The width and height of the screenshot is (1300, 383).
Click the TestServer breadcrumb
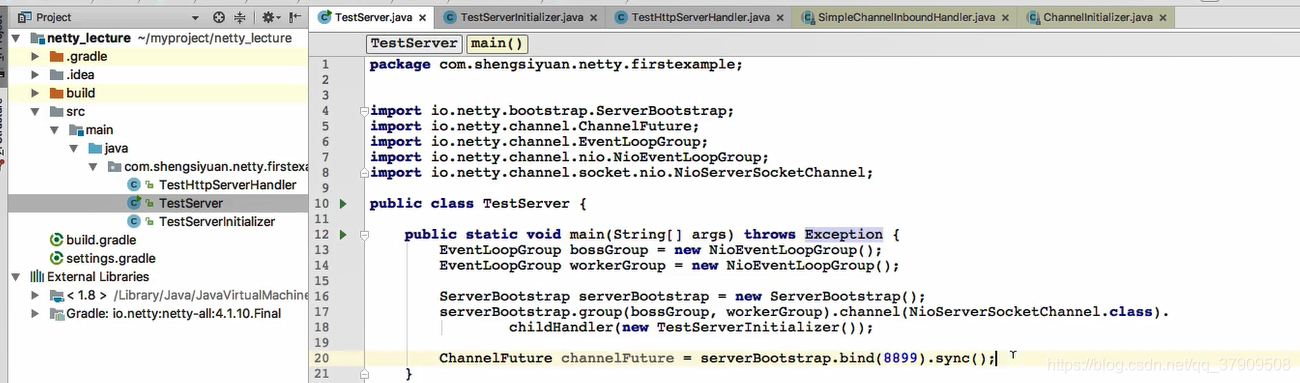414,43
